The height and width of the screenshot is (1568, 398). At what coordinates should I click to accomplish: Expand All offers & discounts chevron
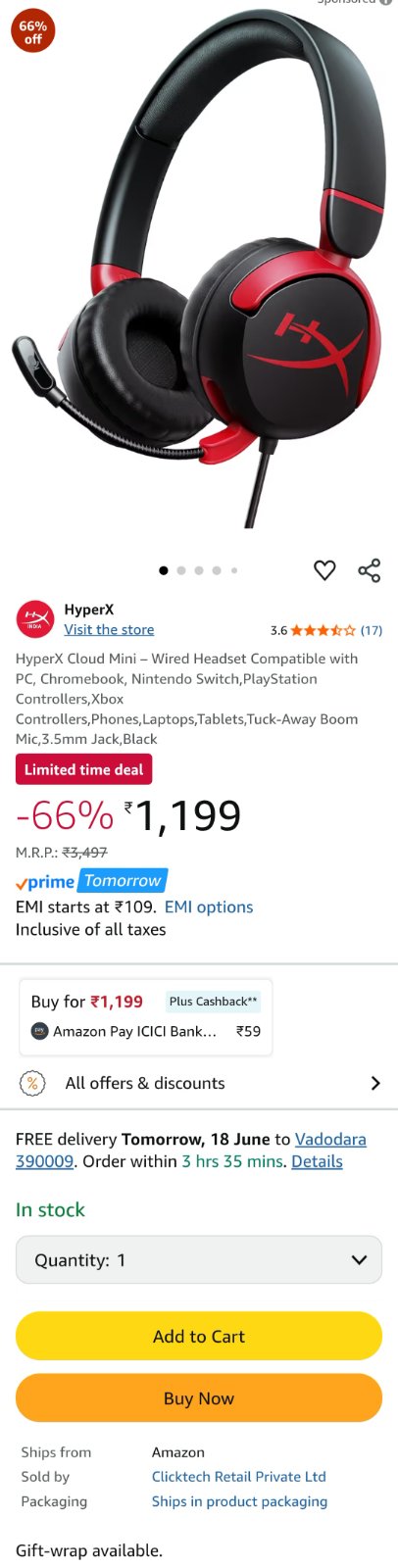pos(374,1083)
